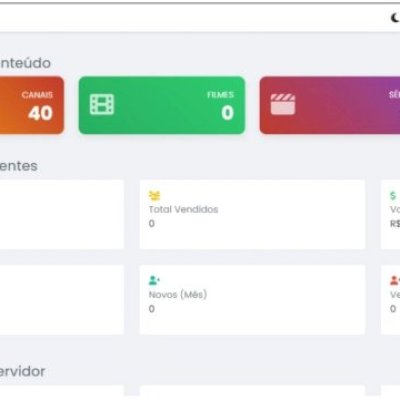Click the "Total Vendidos" label

[x=183, y=210]
